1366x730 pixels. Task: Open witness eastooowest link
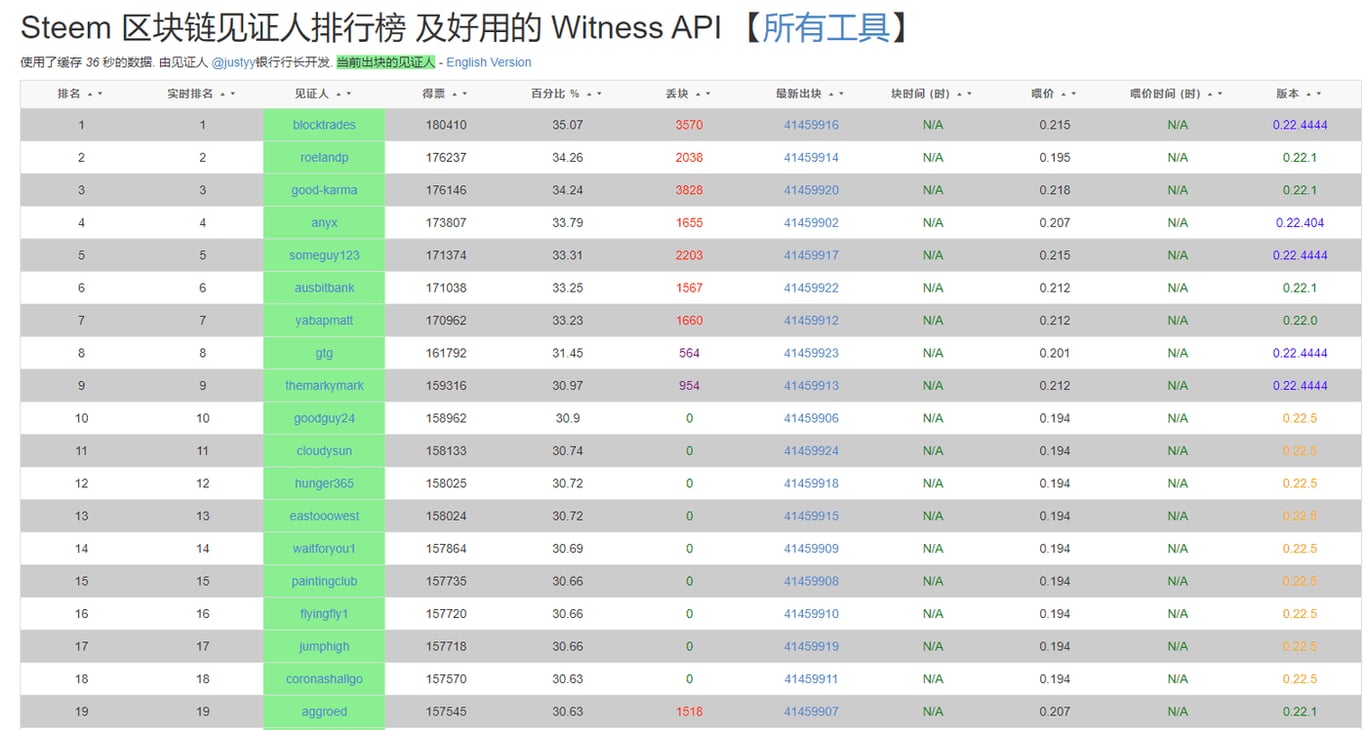coord(324,516)
